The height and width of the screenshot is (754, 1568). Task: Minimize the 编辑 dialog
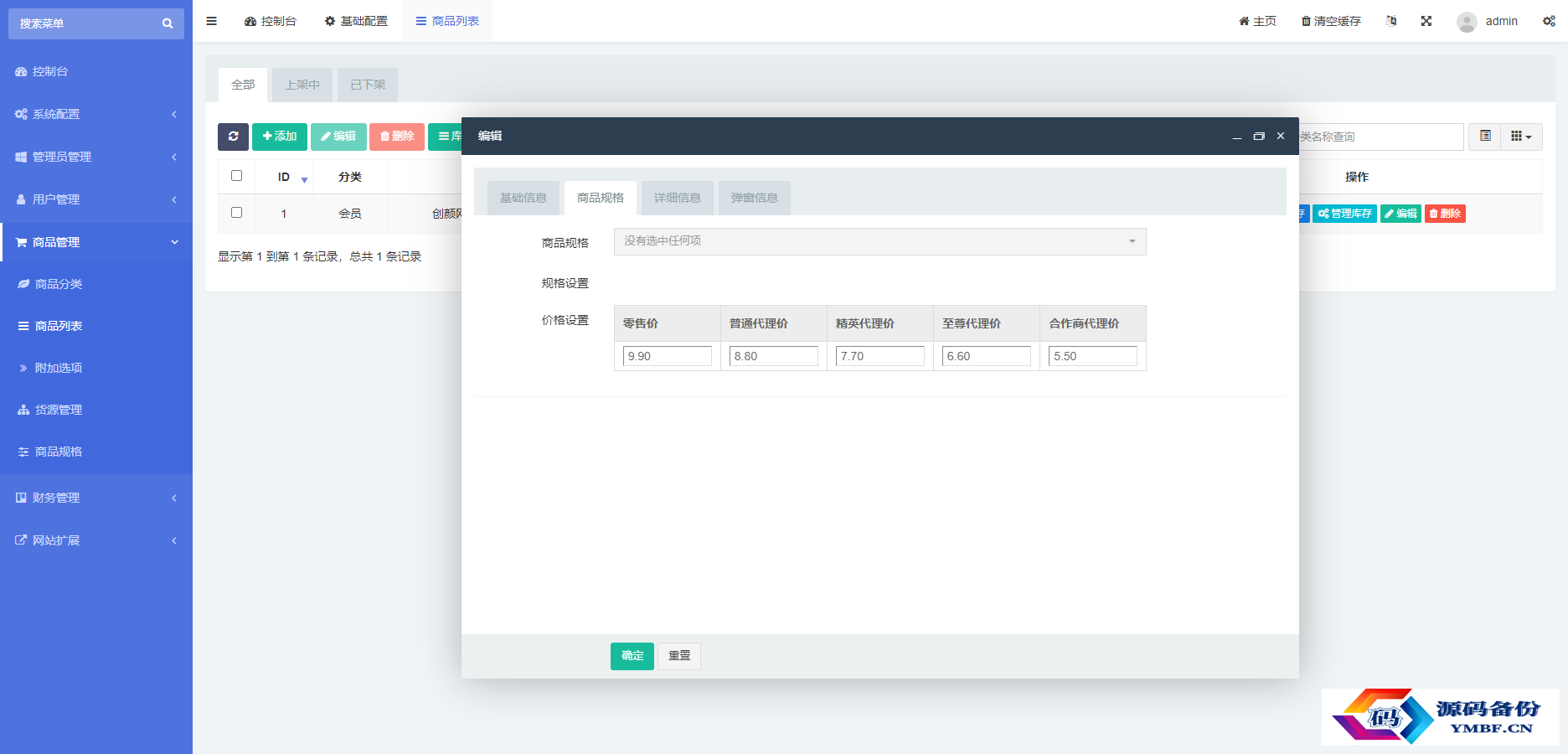pos(1236,137)
